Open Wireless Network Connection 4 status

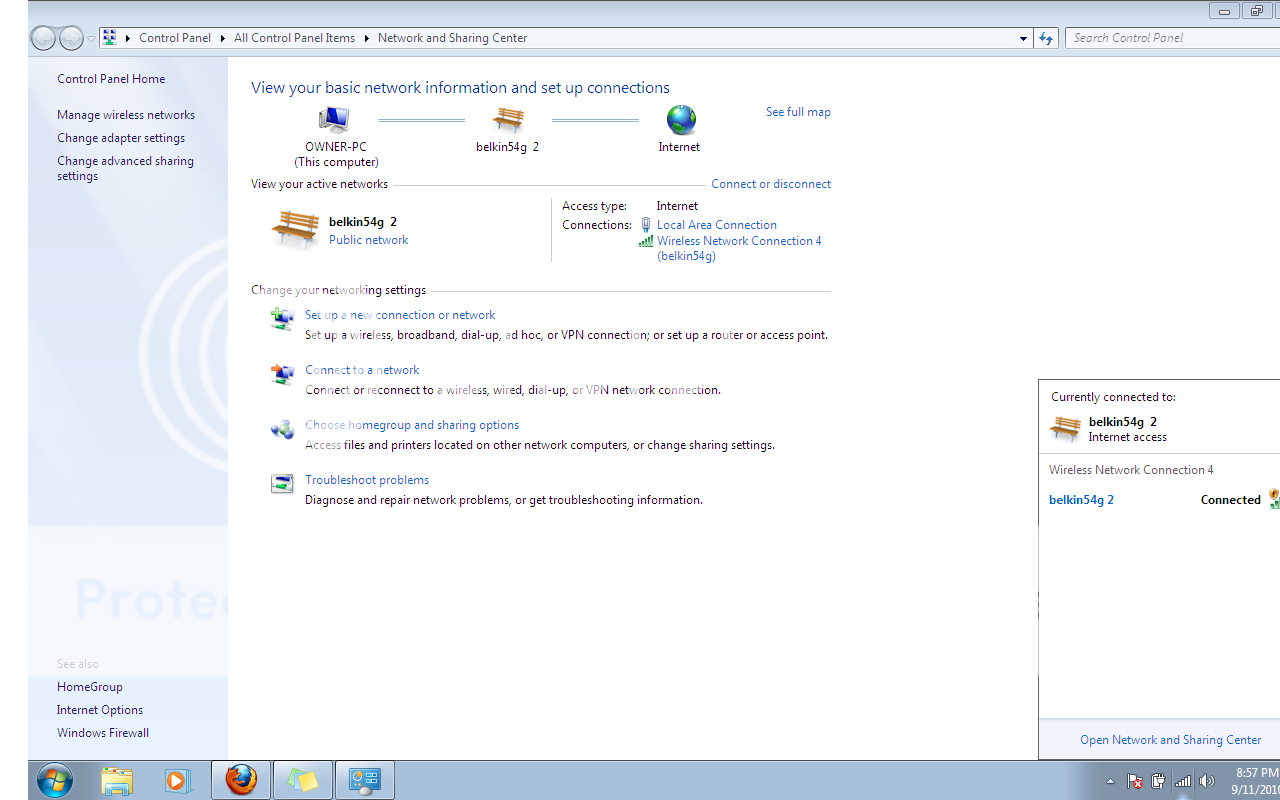pos(739,241)
